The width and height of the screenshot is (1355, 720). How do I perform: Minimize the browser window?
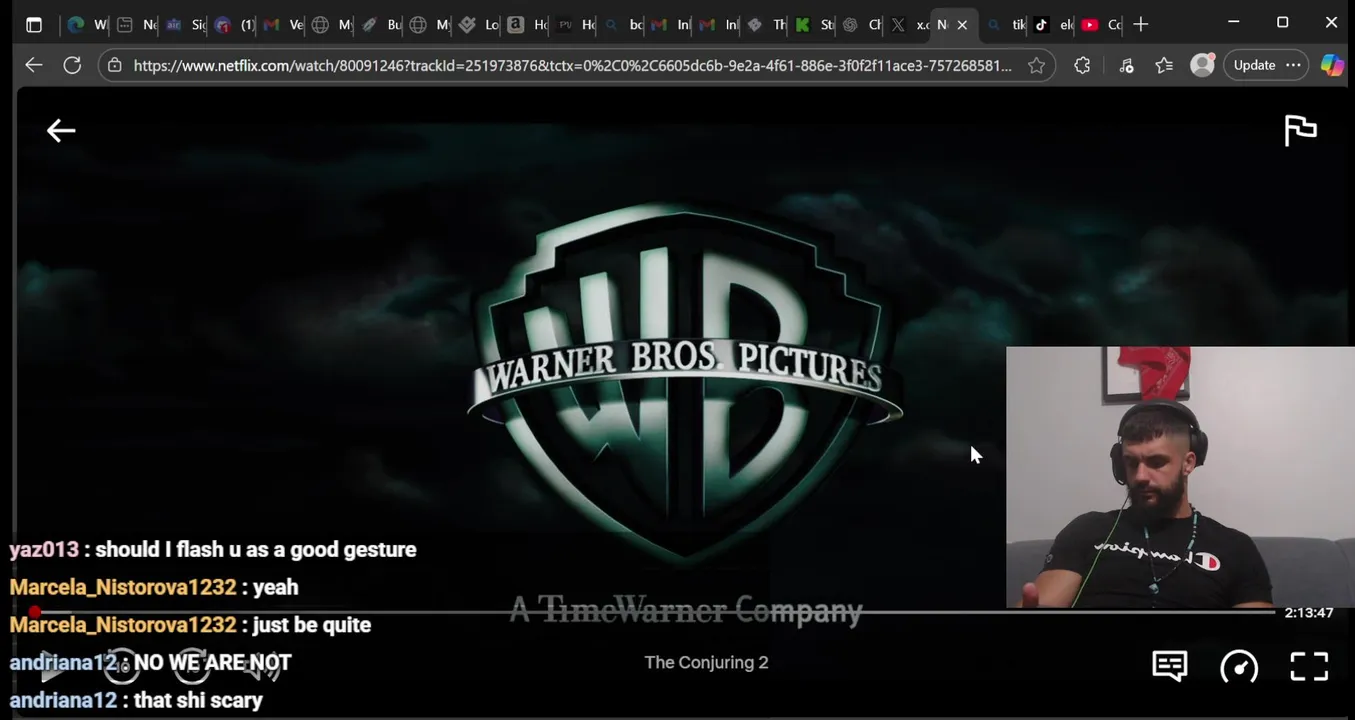(x=1233, y=23)
